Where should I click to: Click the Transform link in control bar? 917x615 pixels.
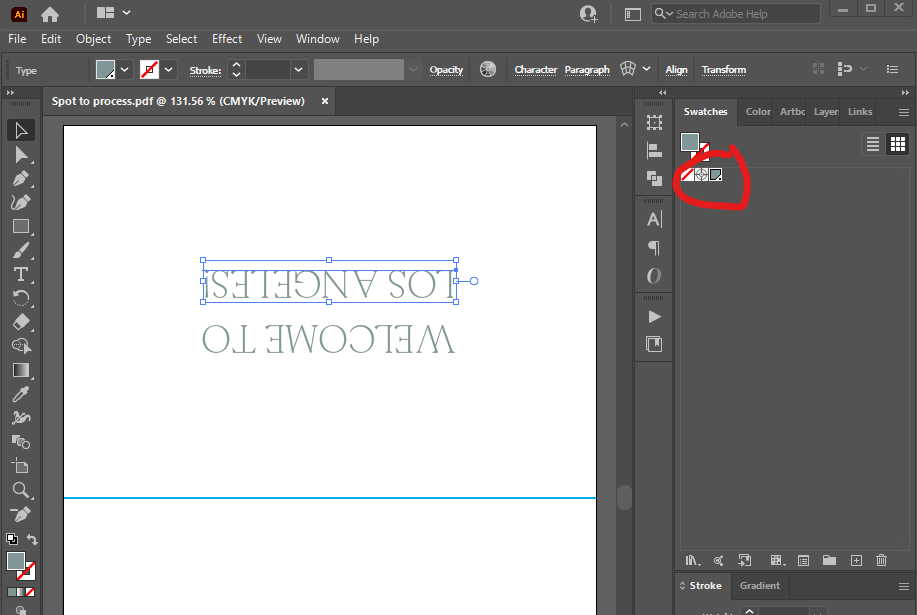point(724,70)
